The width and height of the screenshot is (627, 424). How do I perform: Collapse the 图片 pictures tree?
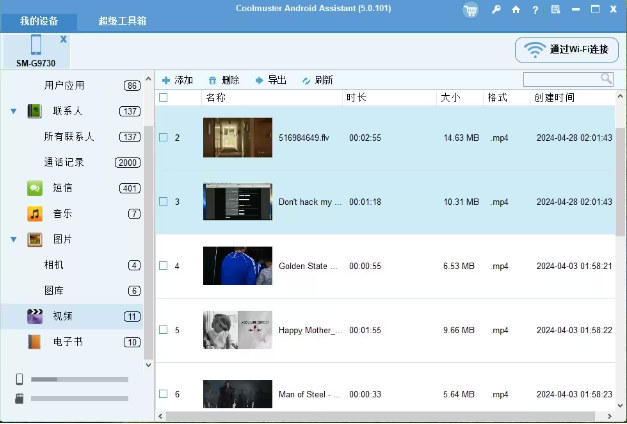click(x=13, y=240)
